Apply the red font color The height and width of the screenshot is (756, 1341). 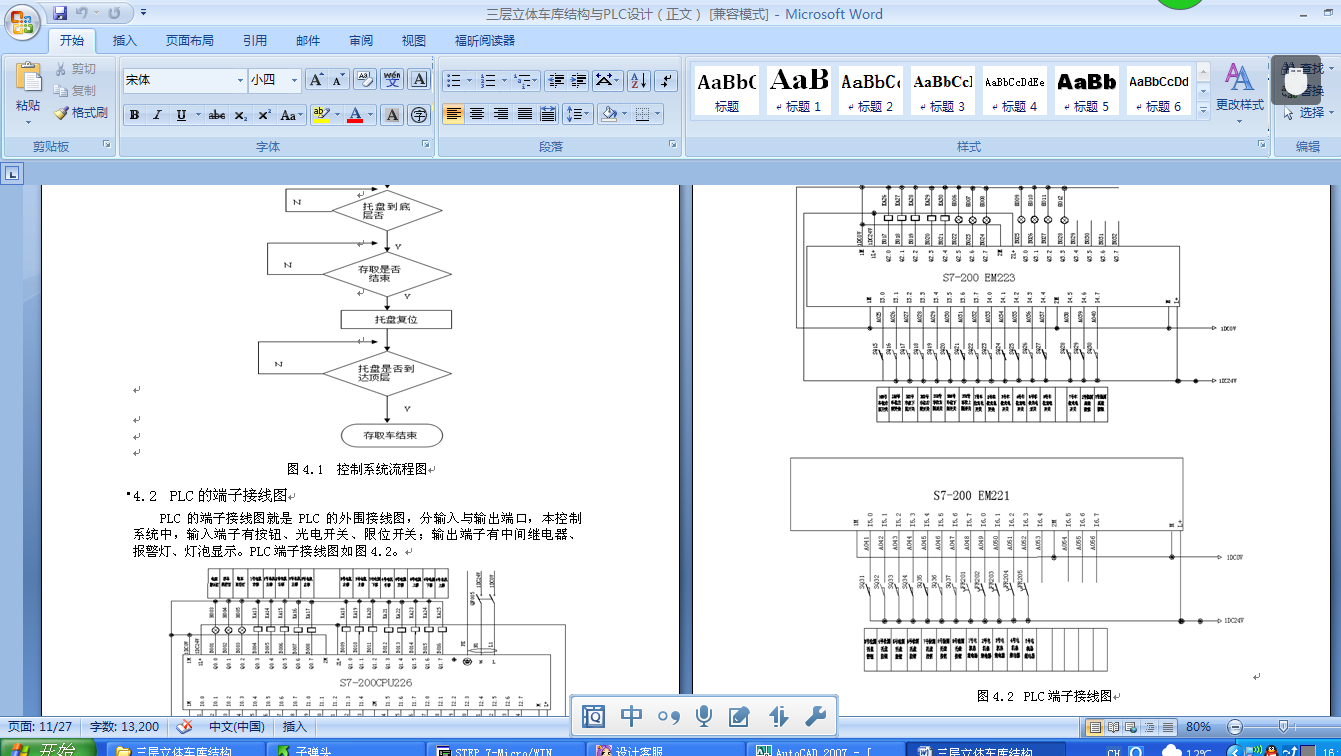(355, 115)
